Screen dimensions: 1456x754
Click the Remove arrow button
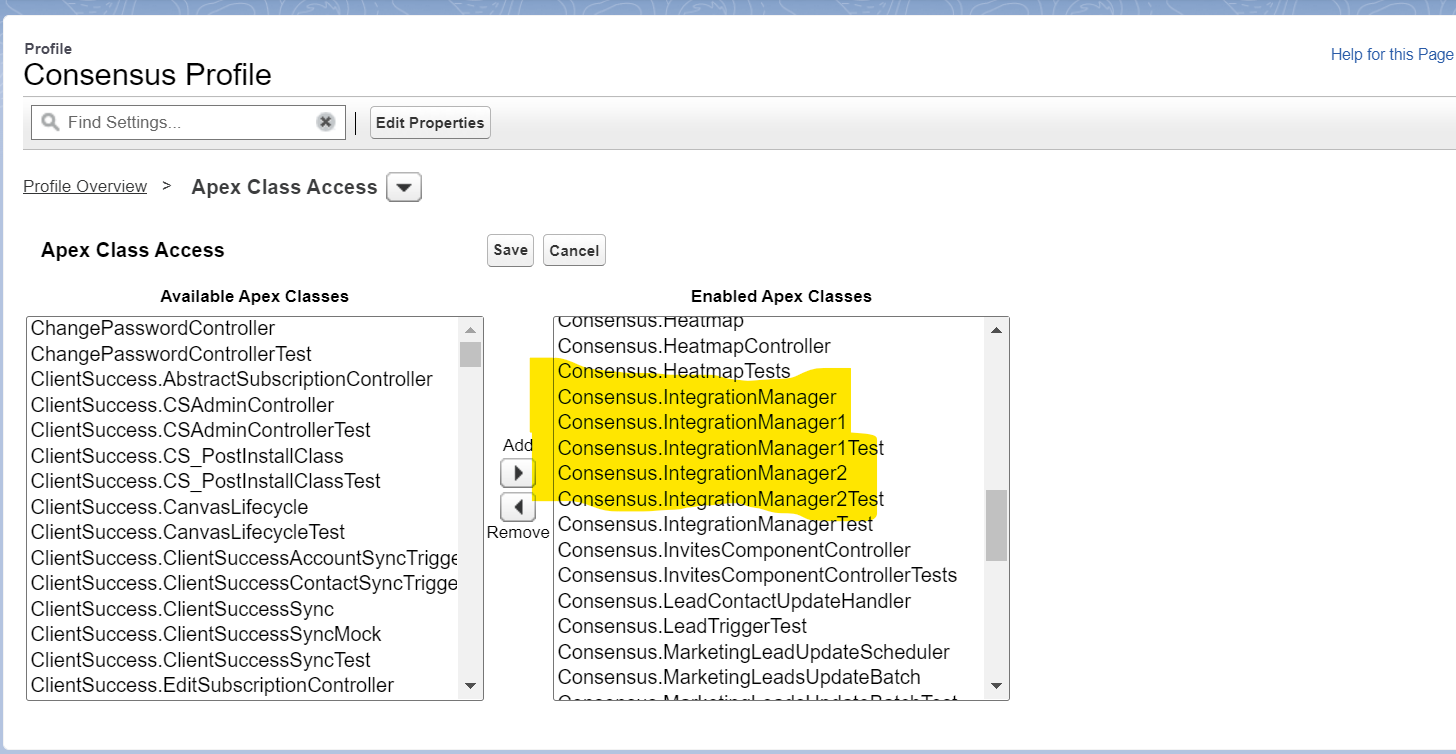tap(517, 507)
